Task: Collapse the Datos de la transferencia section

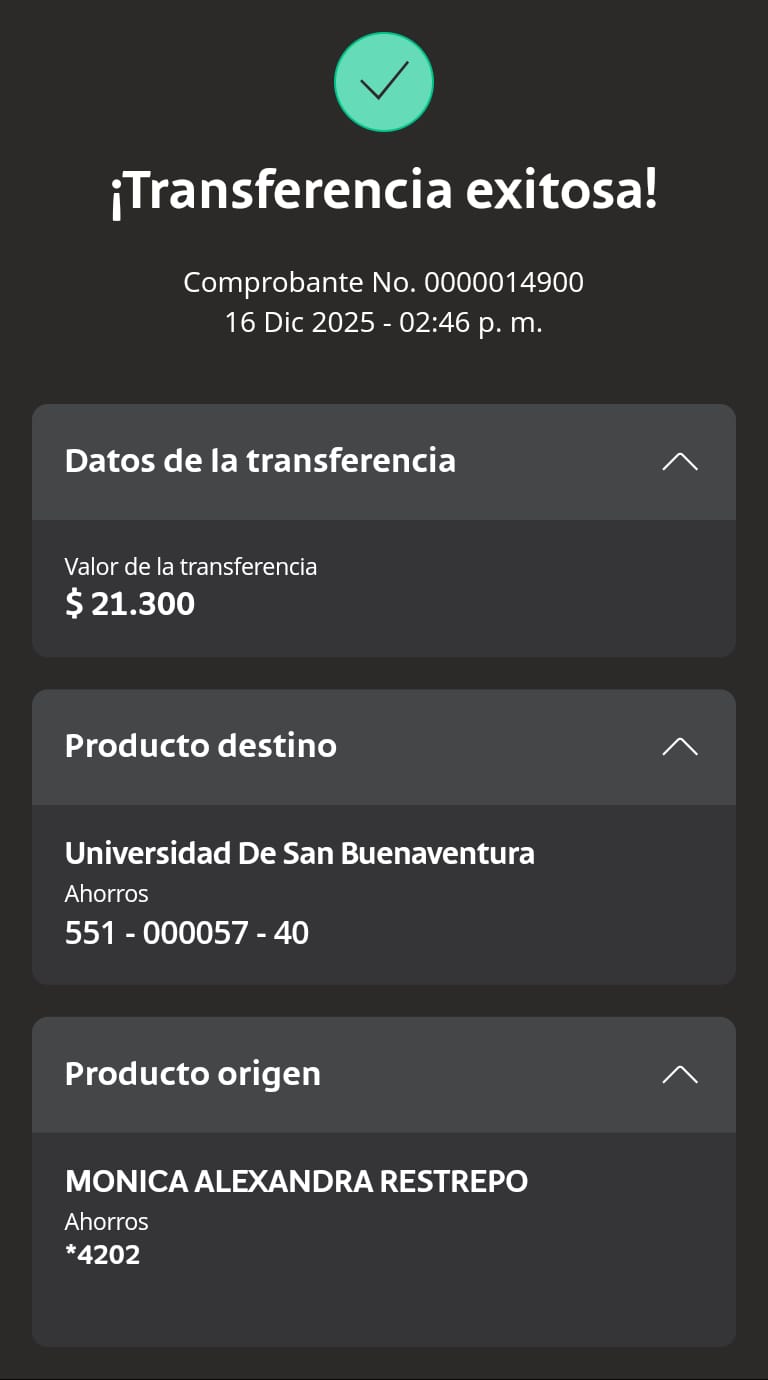Action: tap(680, 462)
